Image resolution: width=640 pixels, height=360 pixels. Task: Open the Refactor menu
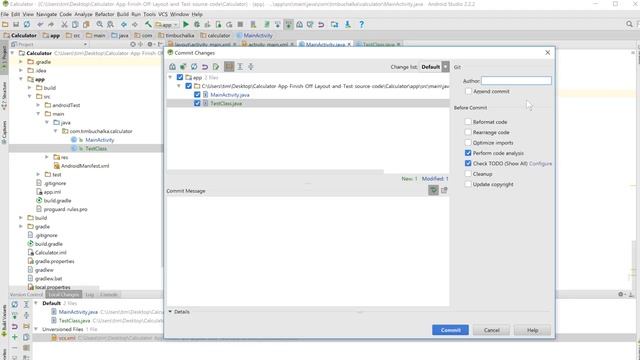coord(104,14)
